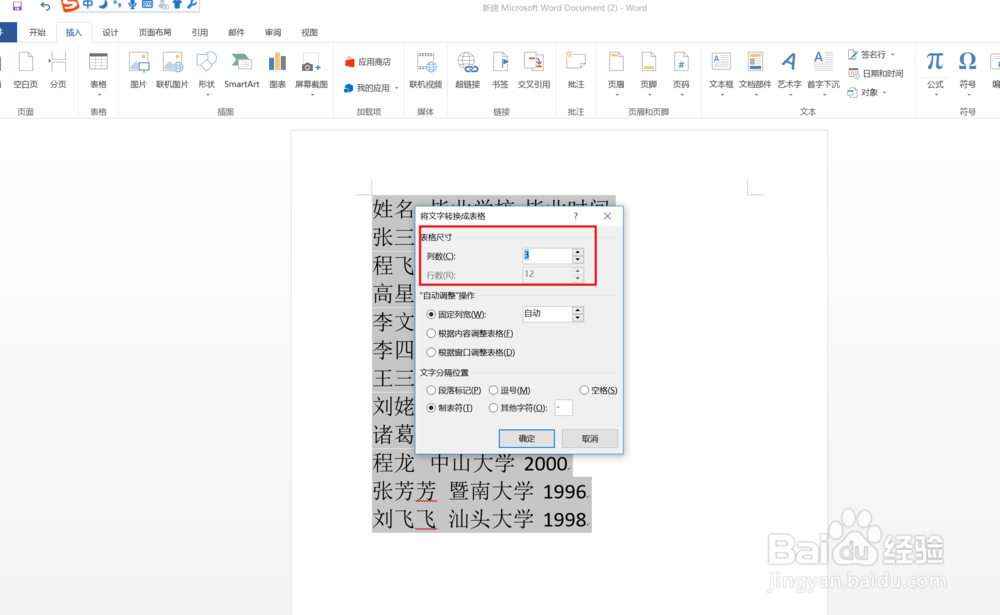Switch to the 审阅 ribbon tab
The image size is (1000, 615).
point(273,33)
